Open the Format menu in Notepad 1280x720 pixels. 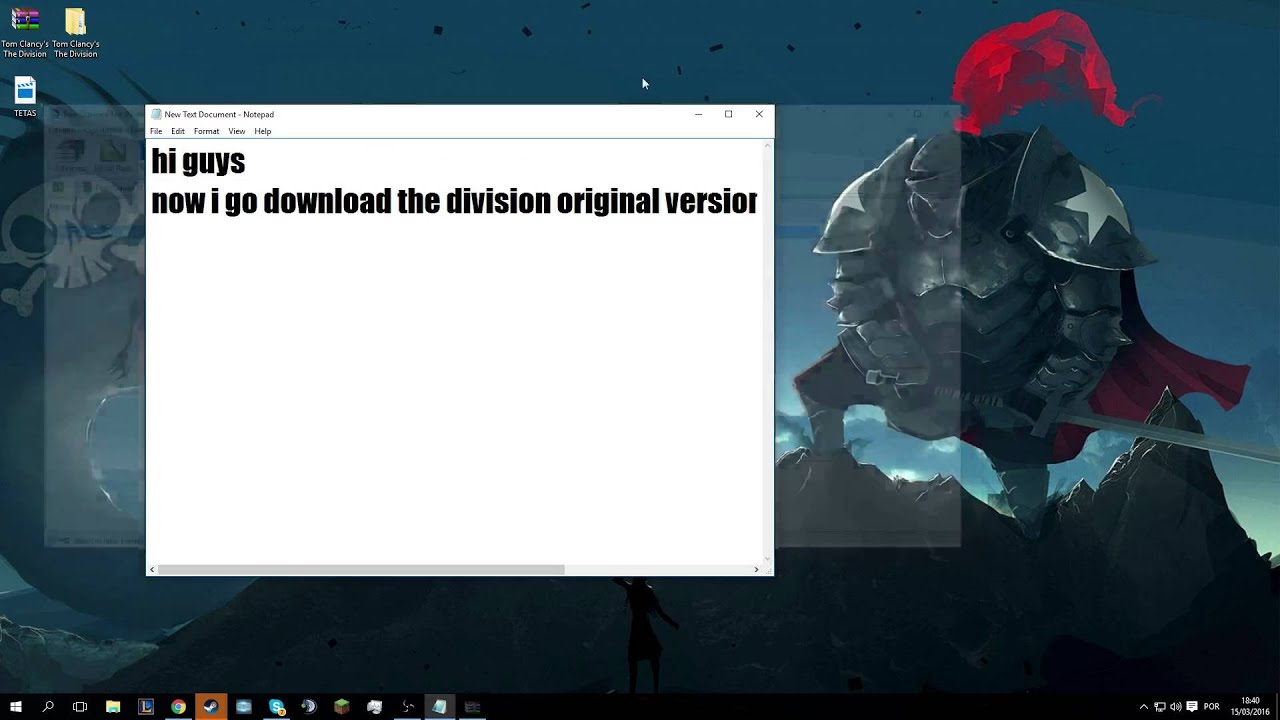(206, 131)
